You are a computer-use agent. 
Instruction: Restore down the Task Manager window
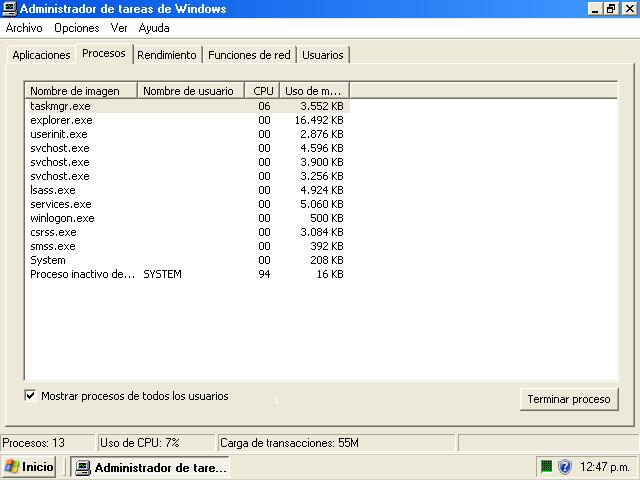click(611, 9)
